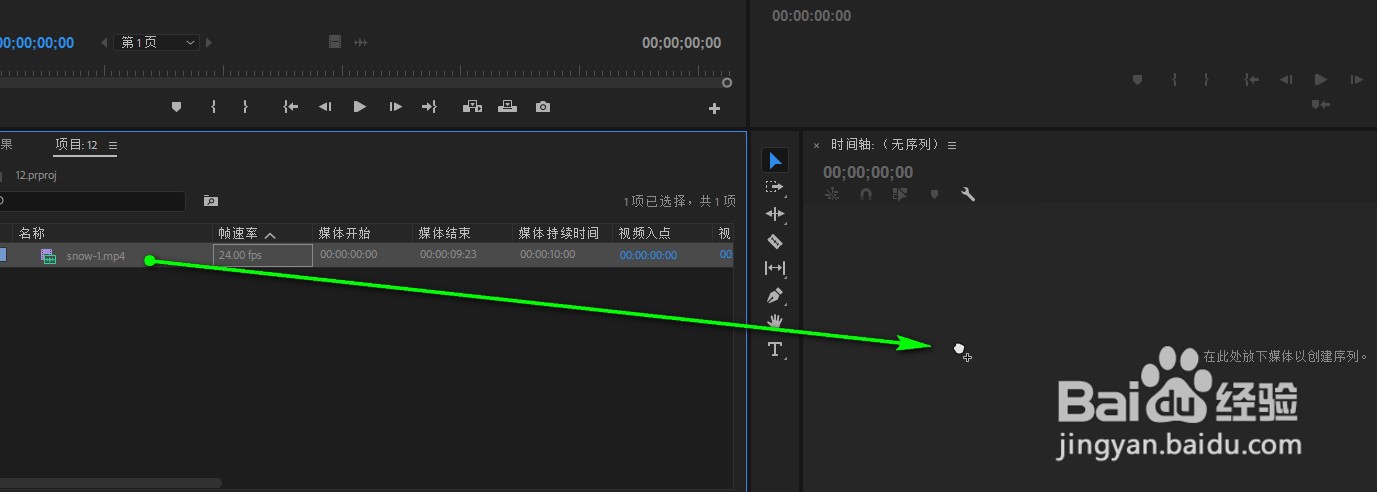Click the Project panel horizontal scrollbar
1377x492 pixels.
coord(110,482)
